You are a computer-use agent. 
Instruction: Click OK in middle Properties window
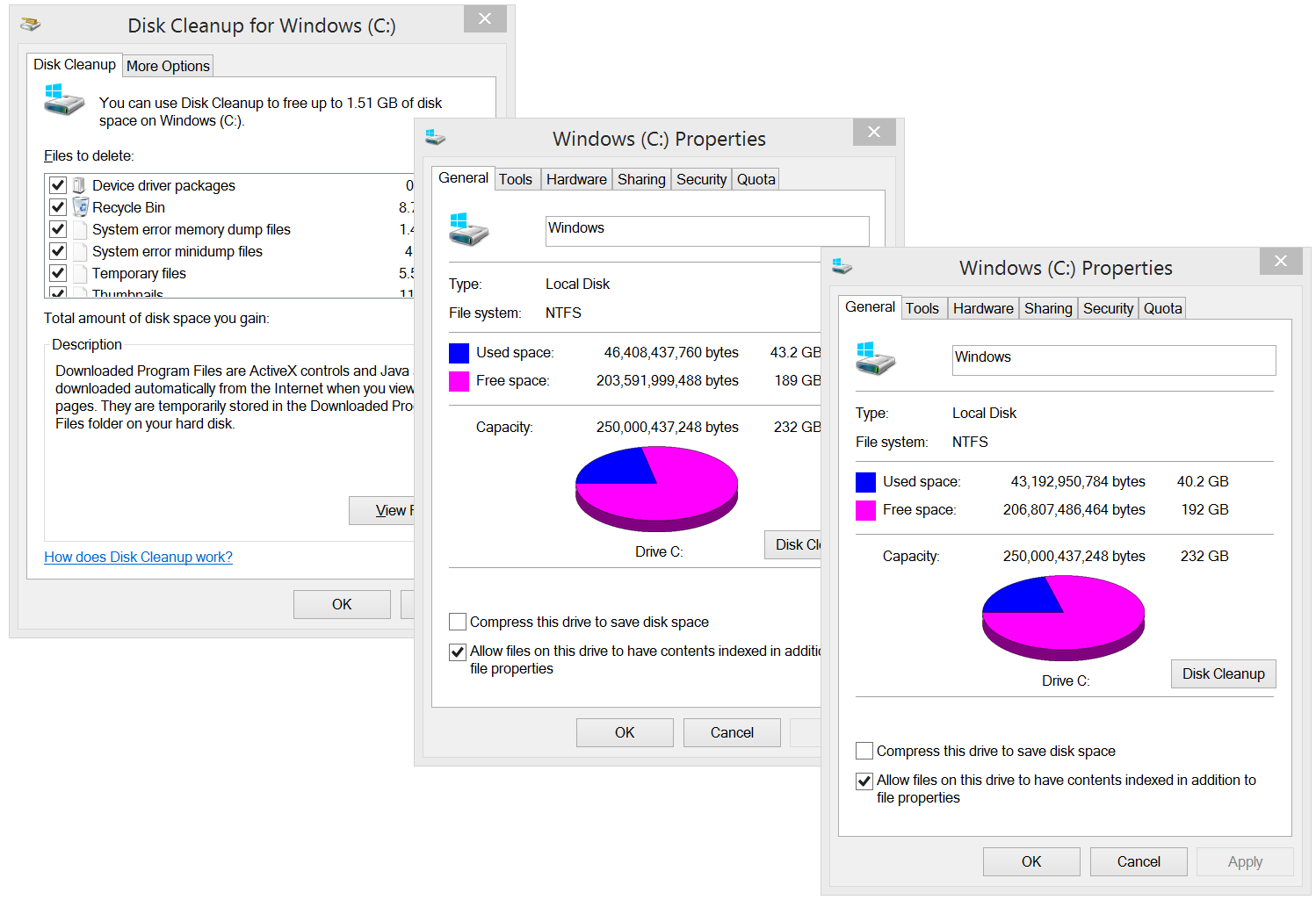[625, 732]
